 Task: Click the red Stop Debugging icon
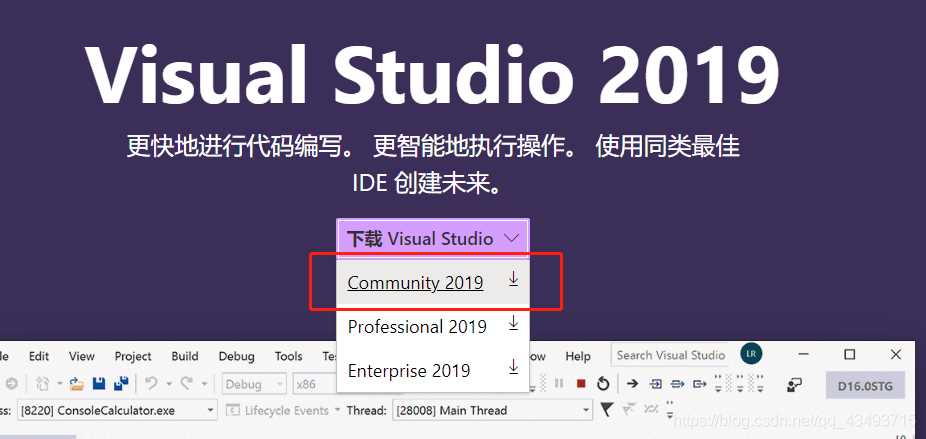point(581,384)
